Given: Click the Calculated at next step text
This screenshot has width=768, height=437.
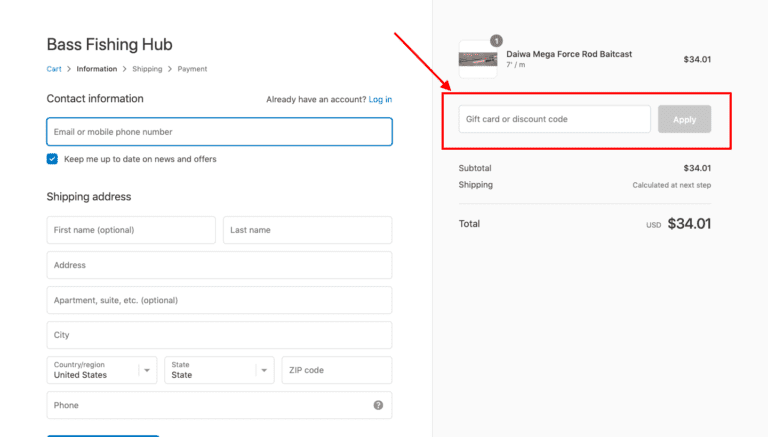Looking at the screenshot, I should coord(672,185).
